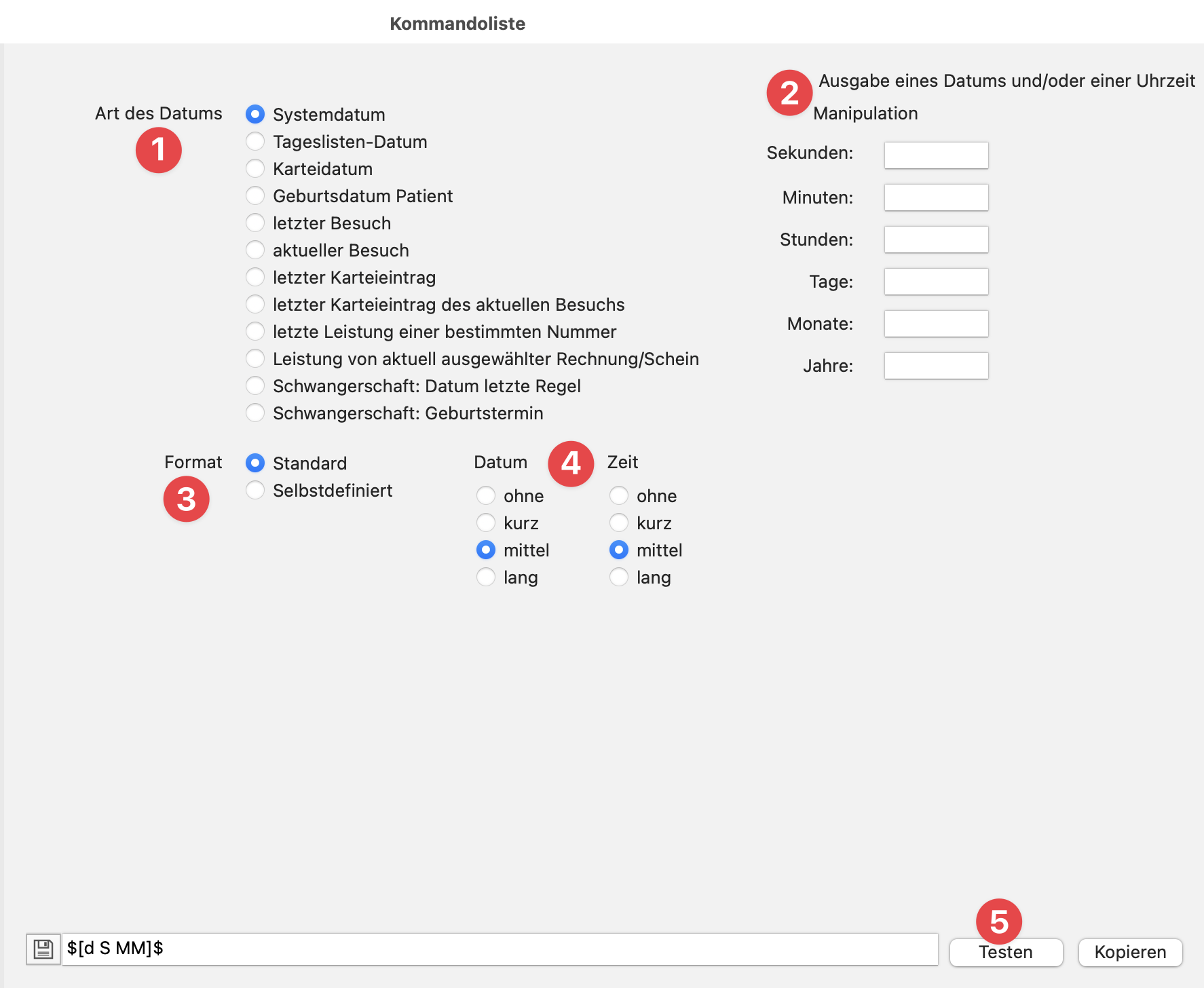Focus the Sekunden input field

coord(936,155)
